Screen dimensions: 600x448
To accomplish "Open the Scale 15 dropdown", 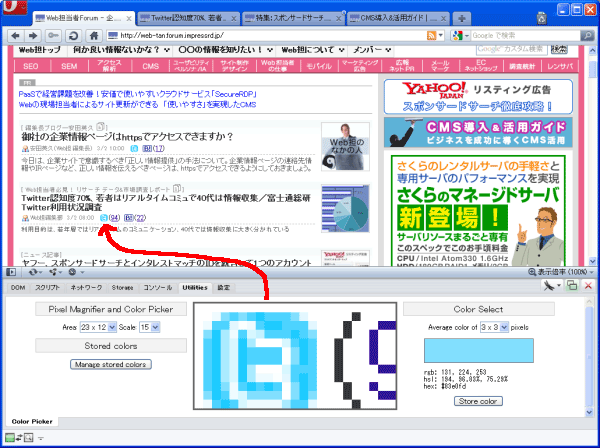I will pyautogui.click(x=150, y=327).
